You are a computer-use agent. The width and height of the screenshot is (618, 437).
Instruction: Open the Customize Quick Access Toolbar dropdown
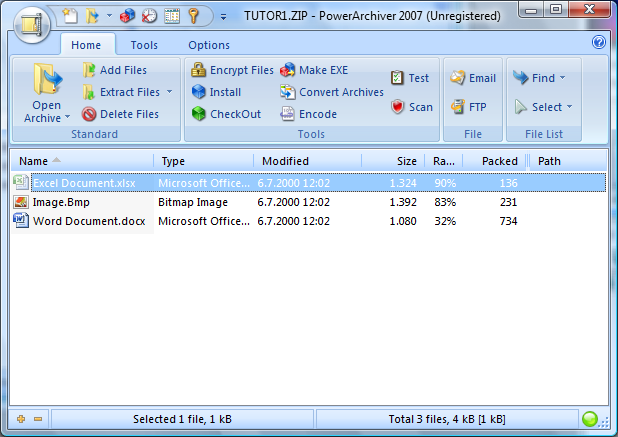[x=223, y=17]
